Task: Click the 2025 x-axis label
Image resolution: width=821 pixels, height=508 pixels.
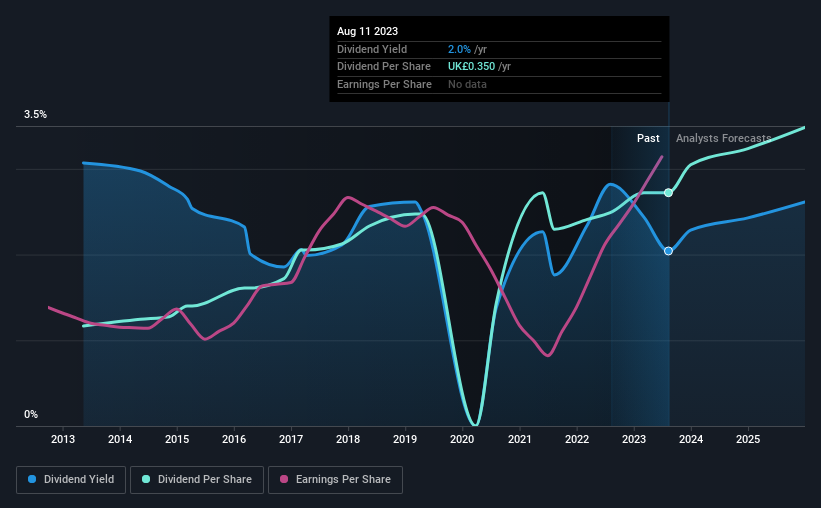Action: coord(748,439)
